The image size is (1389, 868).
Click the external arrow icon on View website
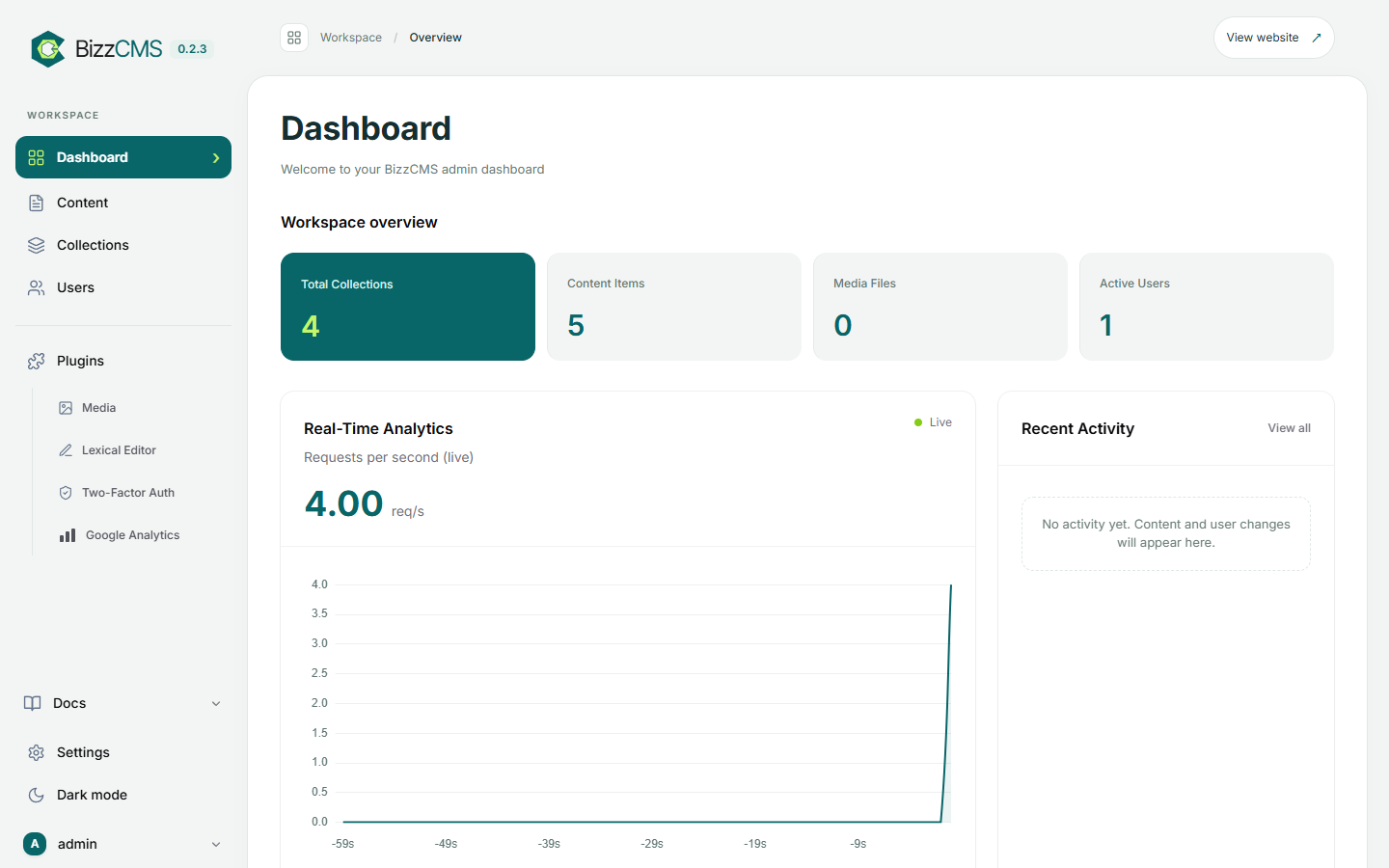point(1317,38)
